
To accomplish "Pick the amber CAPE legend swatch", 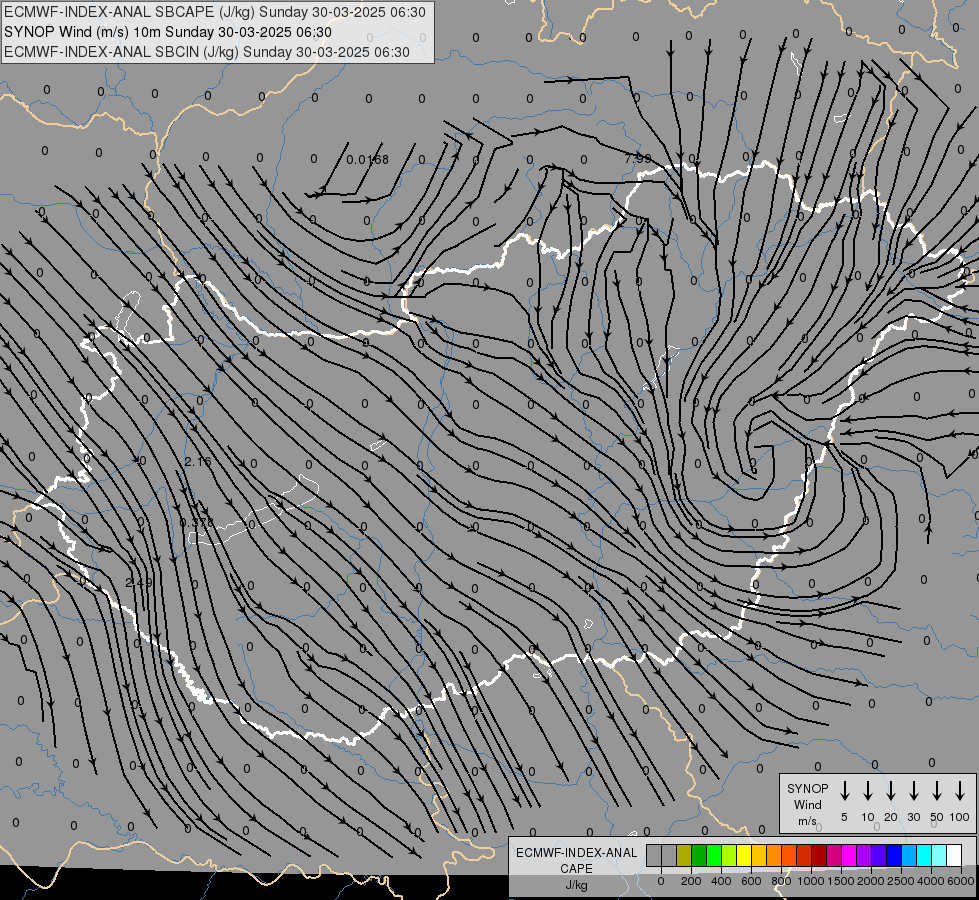I will [x=759, y=855].
